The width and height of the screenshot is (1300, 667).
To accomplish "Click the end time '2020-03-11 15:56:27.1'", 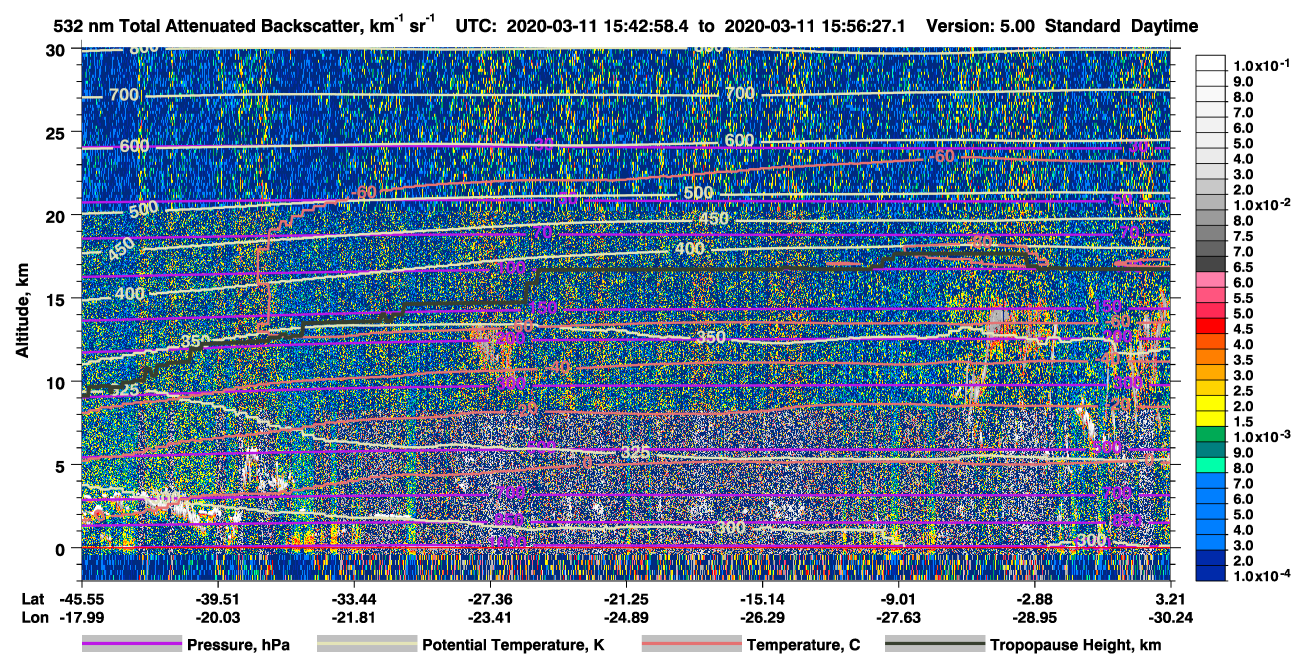I will click(x=816, y=26).
